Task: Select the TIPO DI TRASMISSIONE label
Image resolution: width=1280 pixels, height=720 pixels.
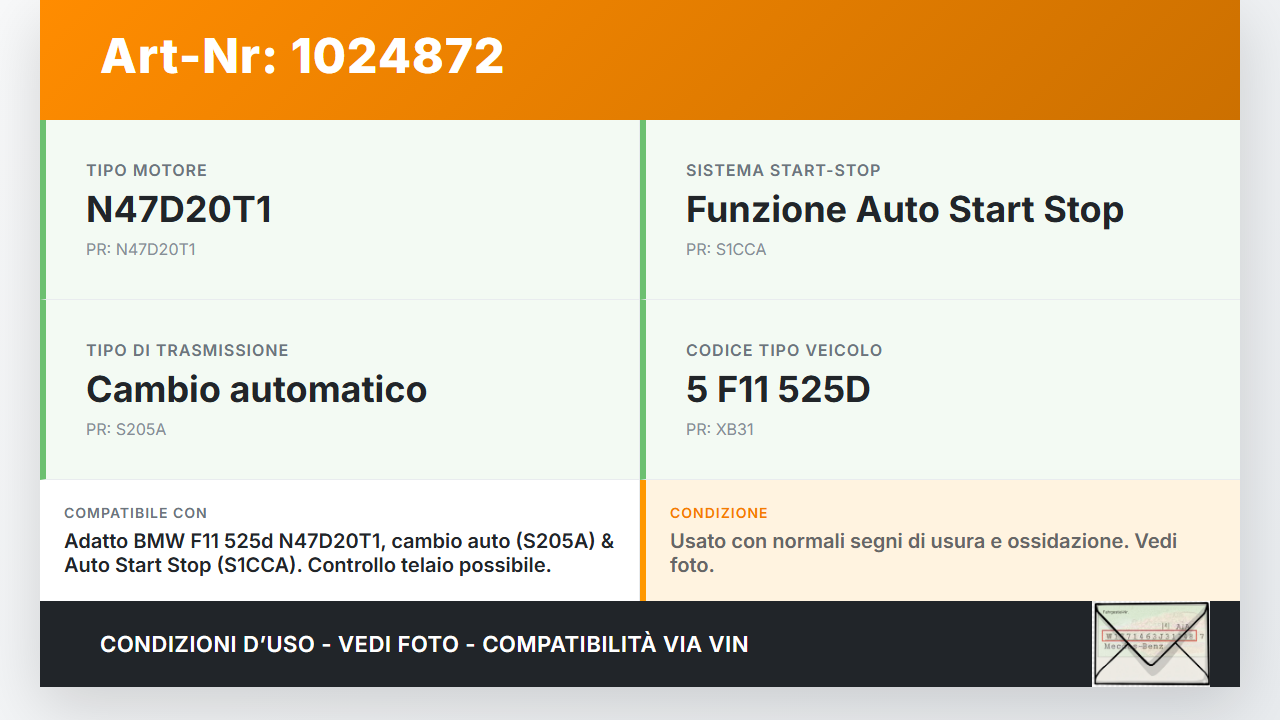Action: tap(187, 351)
